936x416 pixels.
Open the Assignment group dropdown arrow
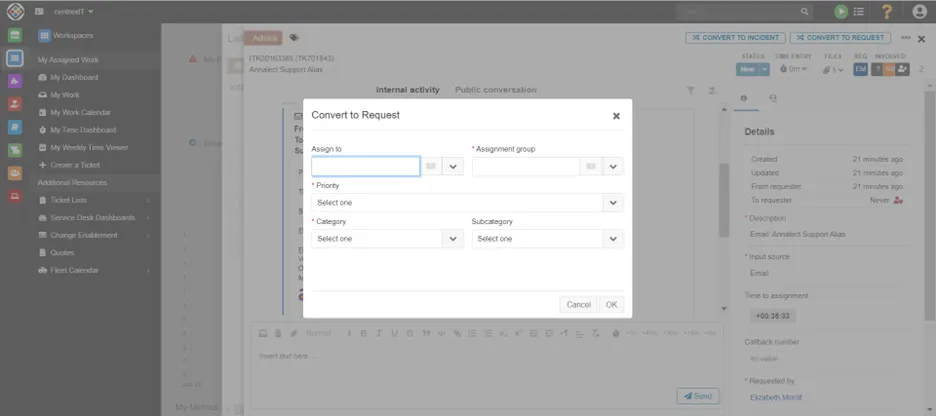tap(613, 167)
